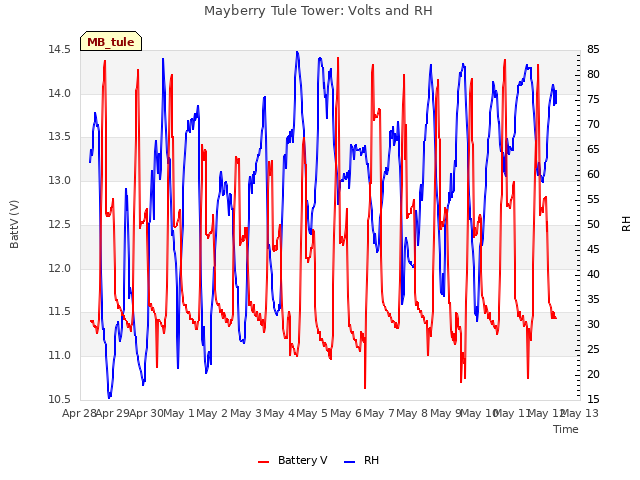Click the 70 right axis tick label
The image size is (640, 480).
593,124
